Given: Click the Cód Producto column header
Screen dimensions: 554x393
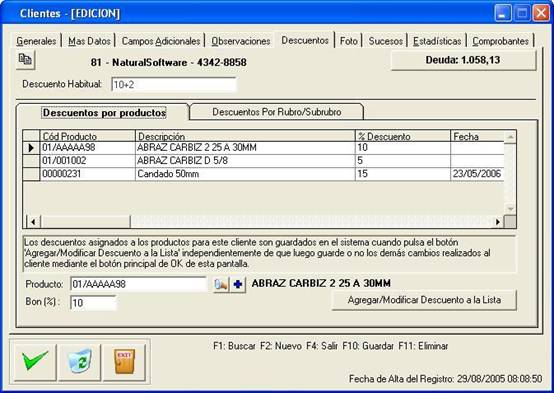Looking at the screenshot, I should [x=88, y=136].
